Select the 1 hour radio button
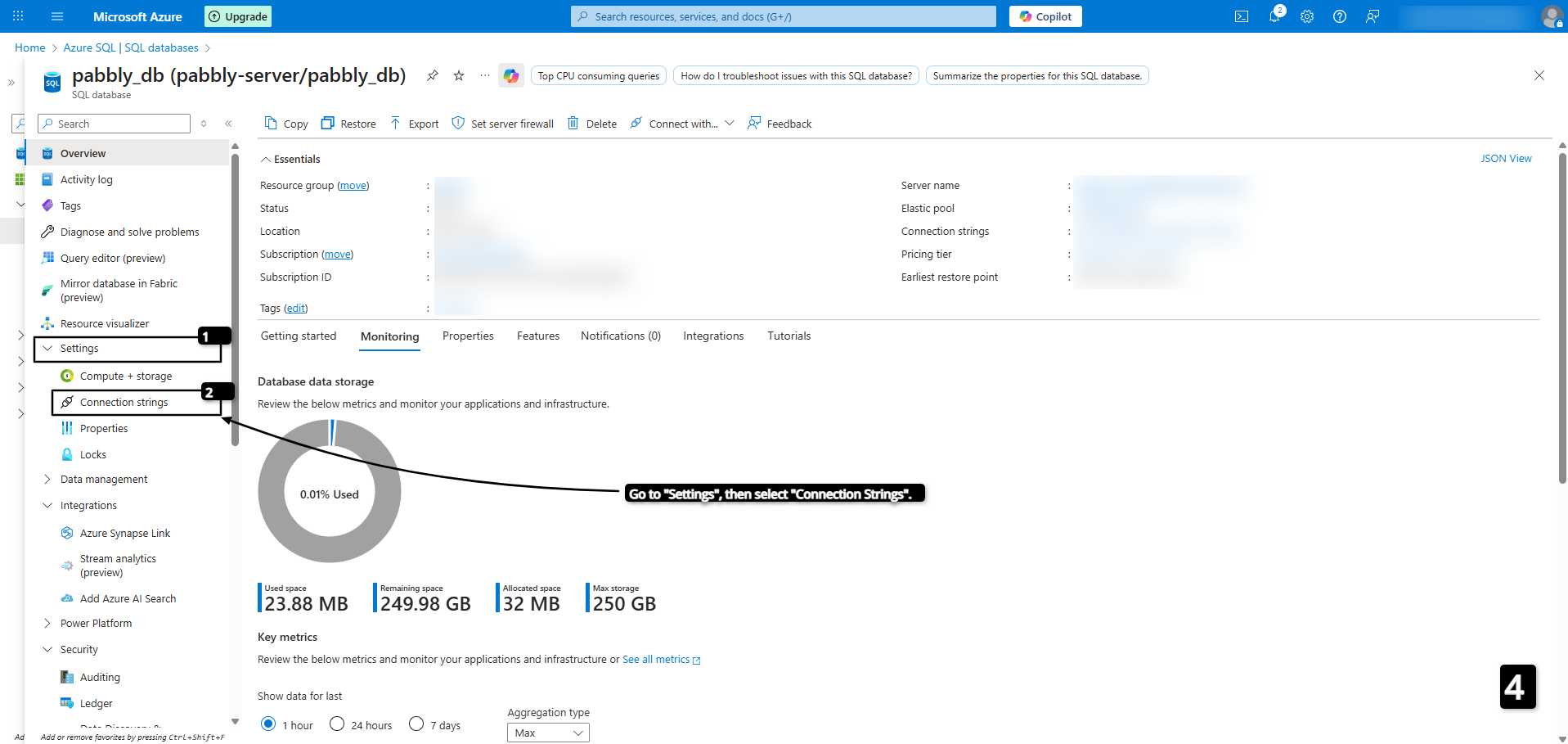The image size is (1568, 744). 268,724
